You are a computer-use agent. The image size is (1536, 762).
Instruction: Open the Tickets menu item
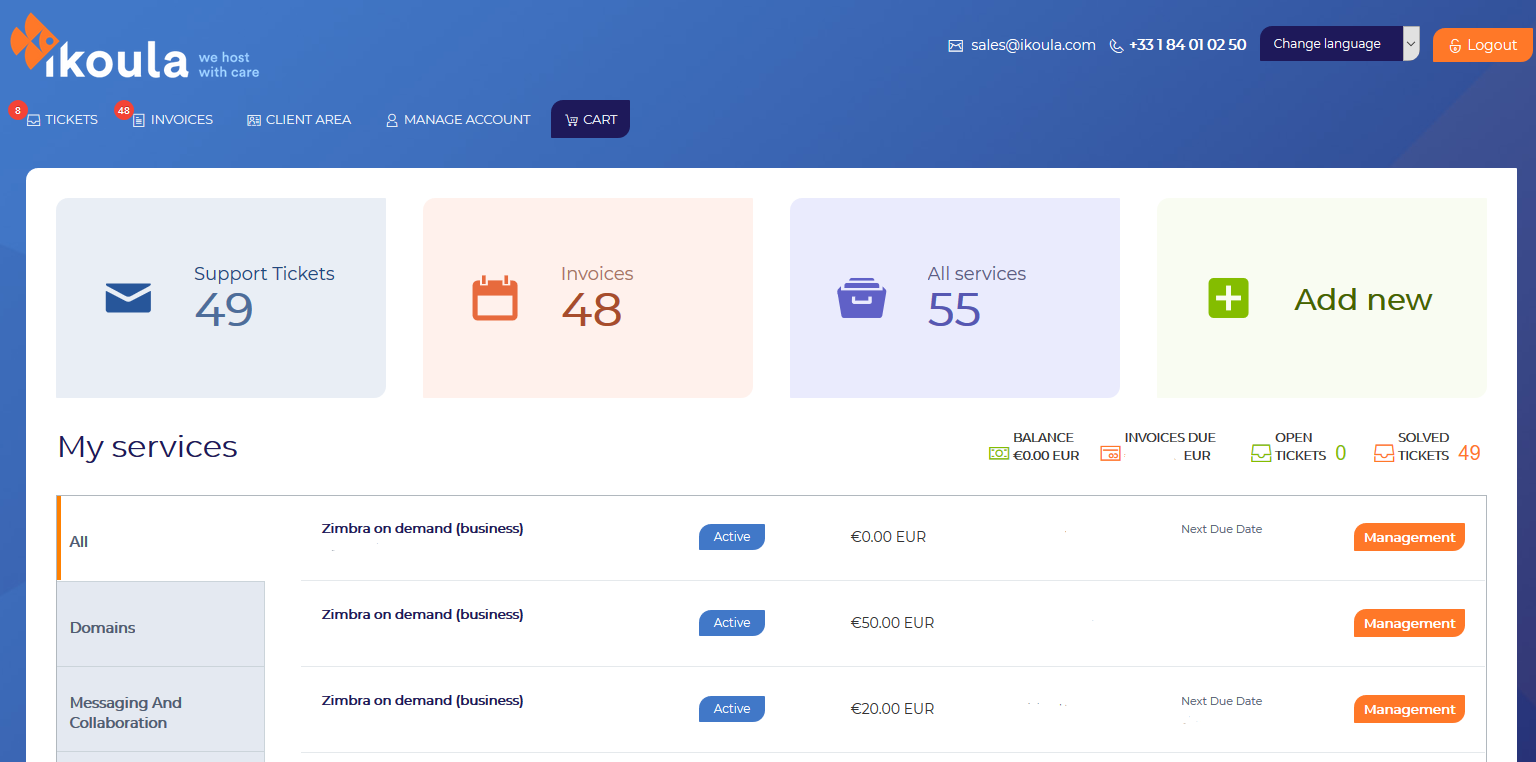(x=62, y=120)
